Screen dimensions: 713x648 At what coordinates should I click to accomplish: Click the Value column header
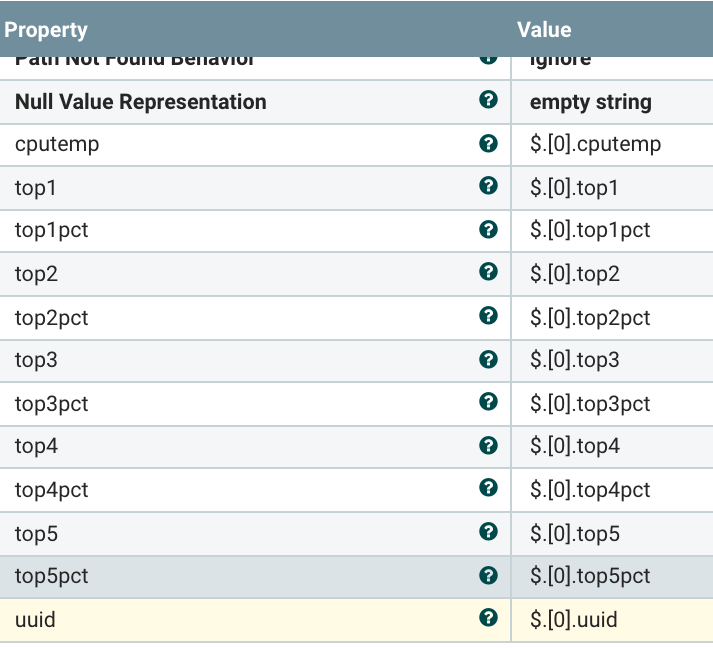[x=544, y=30]
